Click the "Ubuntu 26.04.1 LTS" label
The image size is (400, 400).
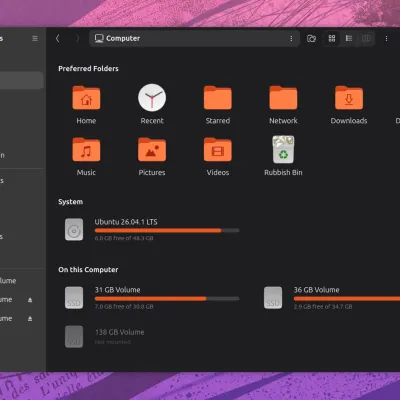click(x=126, y=222)
